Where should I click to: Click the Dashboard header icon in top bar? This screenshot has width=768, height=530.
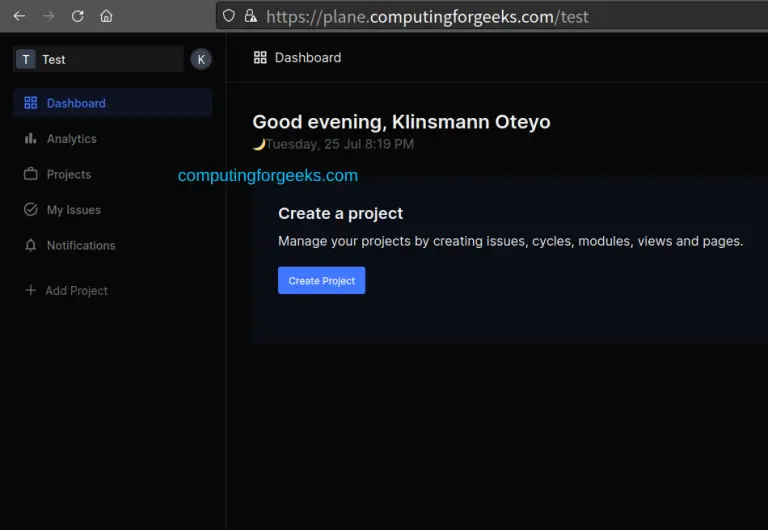[x=260, y=58]
